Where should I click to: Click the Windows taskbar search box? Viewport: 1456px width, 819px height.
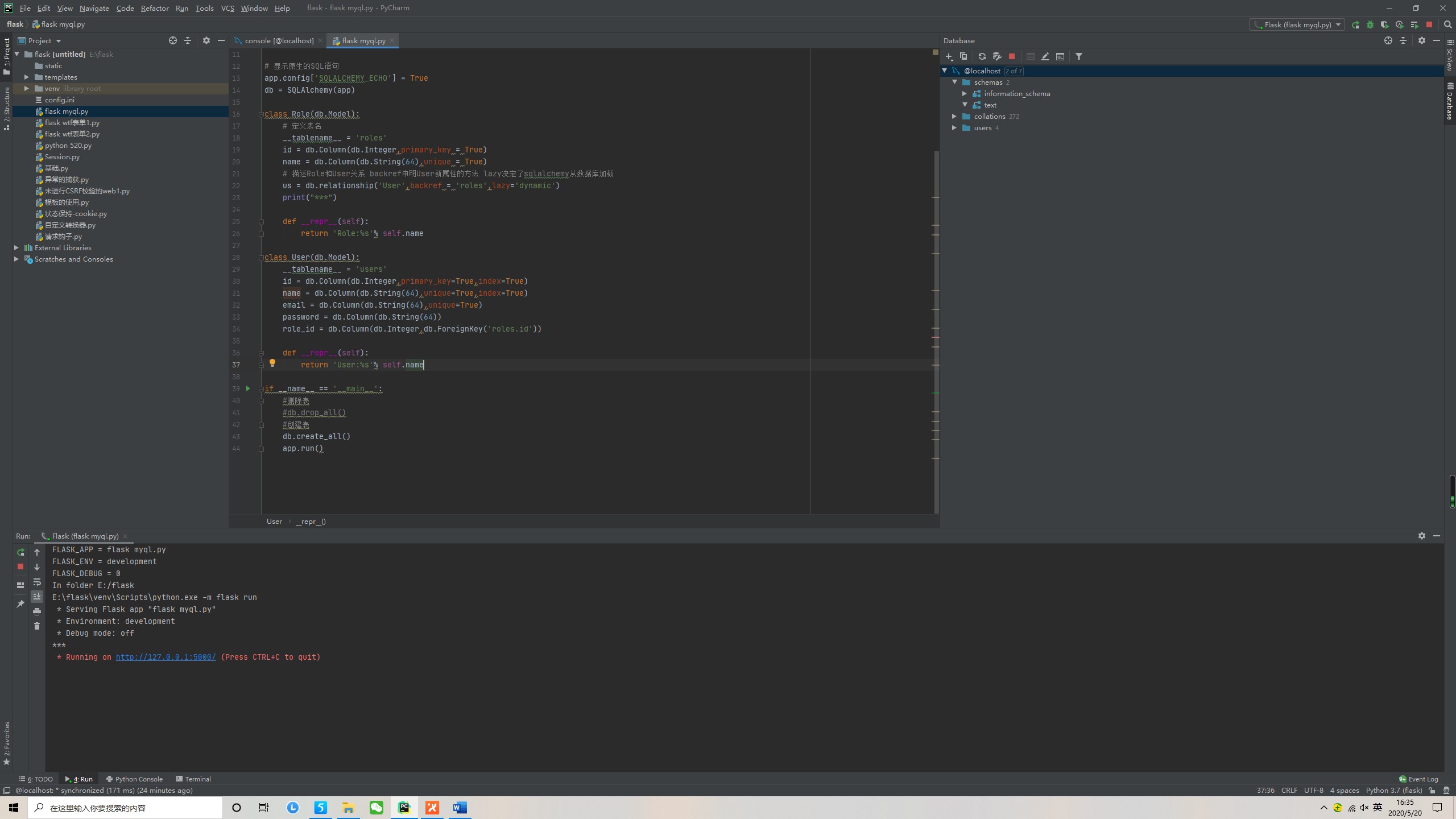click(125, 808)
